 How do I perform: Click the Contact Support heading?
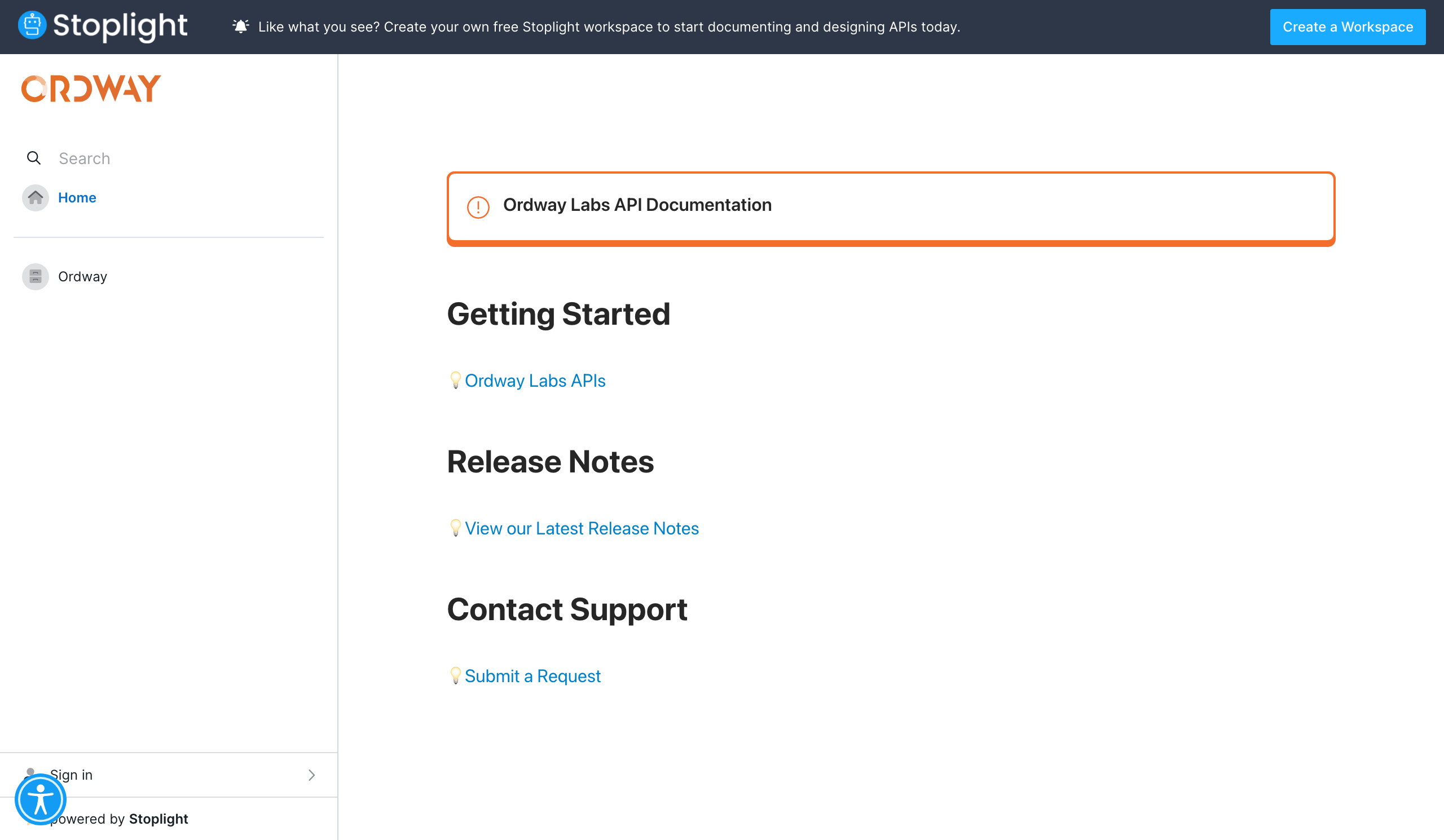coord(567,609)
